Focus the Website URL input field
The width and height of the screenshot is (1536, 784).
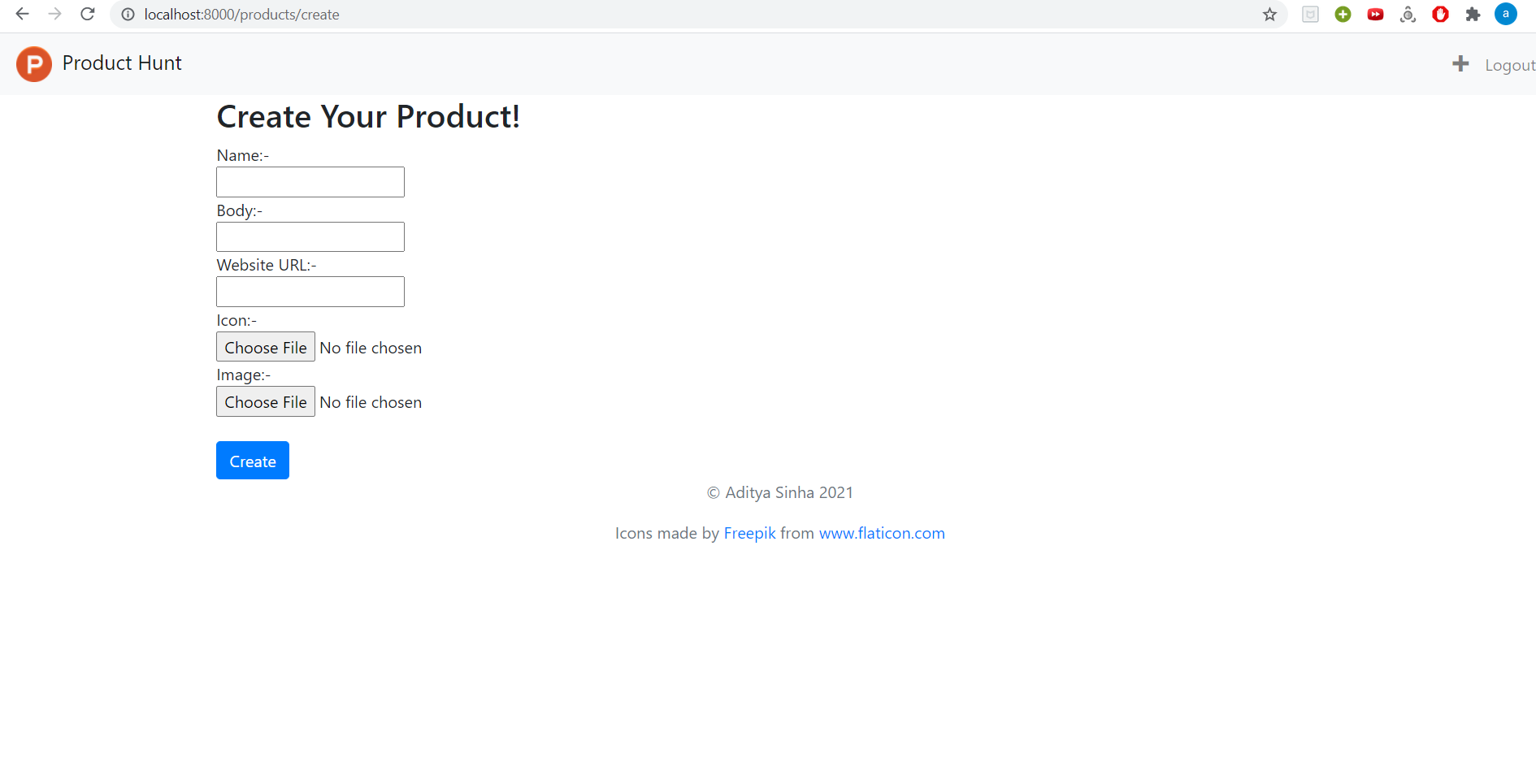tap(310, 292)
